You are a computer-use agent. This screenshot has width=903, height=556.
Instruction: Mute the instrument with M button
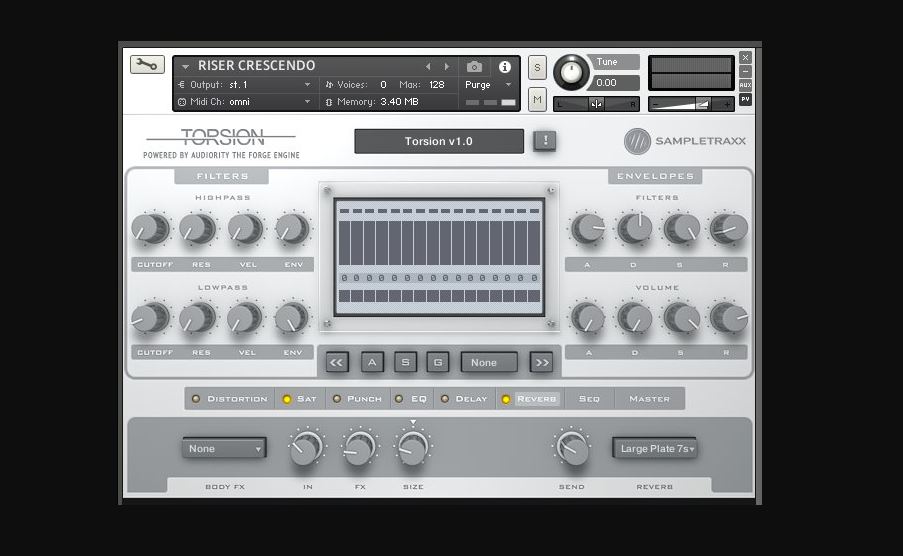(x=537, y=100)
